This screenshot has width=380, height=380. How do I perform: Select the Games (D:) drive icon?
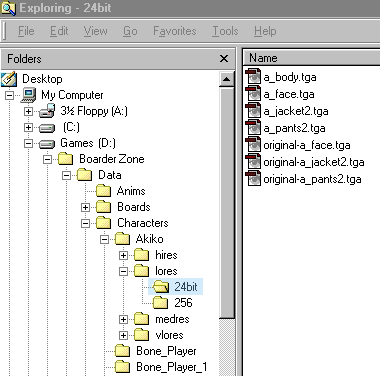(x=47, y=144)
